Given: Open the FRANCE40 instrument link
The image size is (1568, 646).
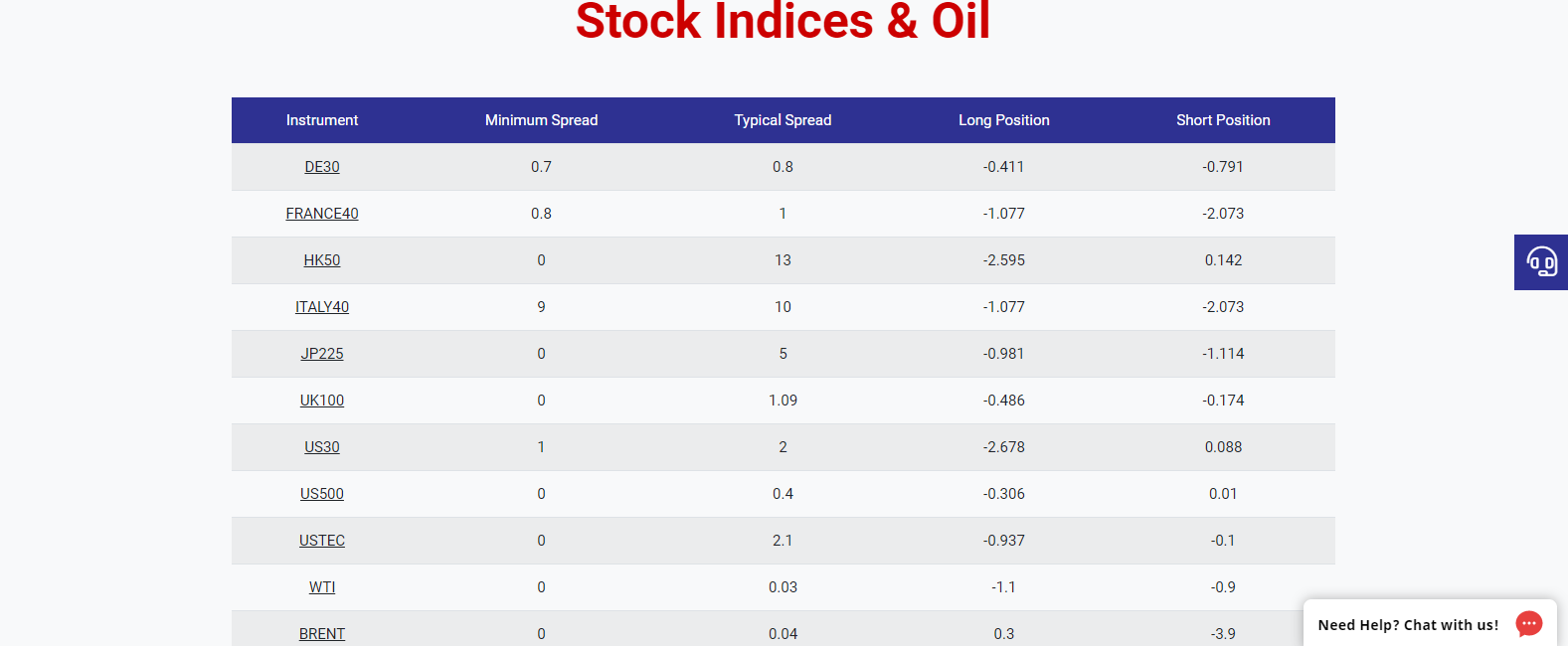Looking at the screenshot, I should tap(322, 214).
